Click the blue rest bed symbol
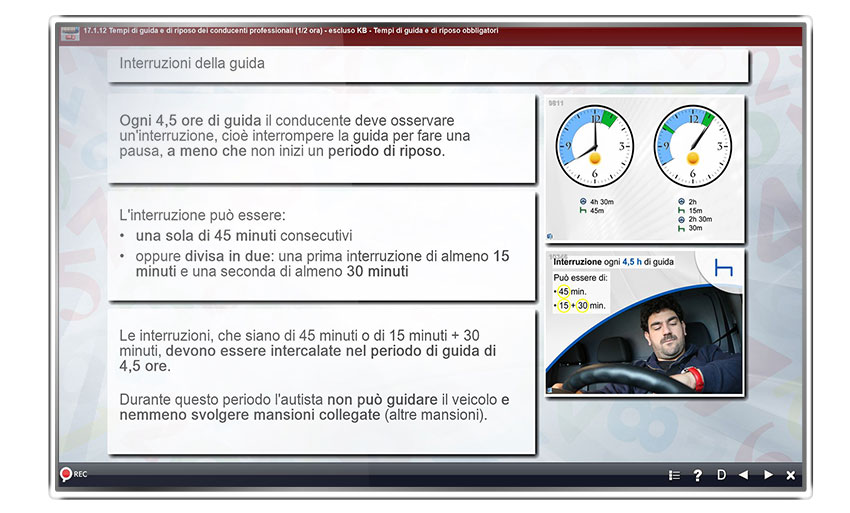Viewport: 850px width, 513px height. (724, 269)
